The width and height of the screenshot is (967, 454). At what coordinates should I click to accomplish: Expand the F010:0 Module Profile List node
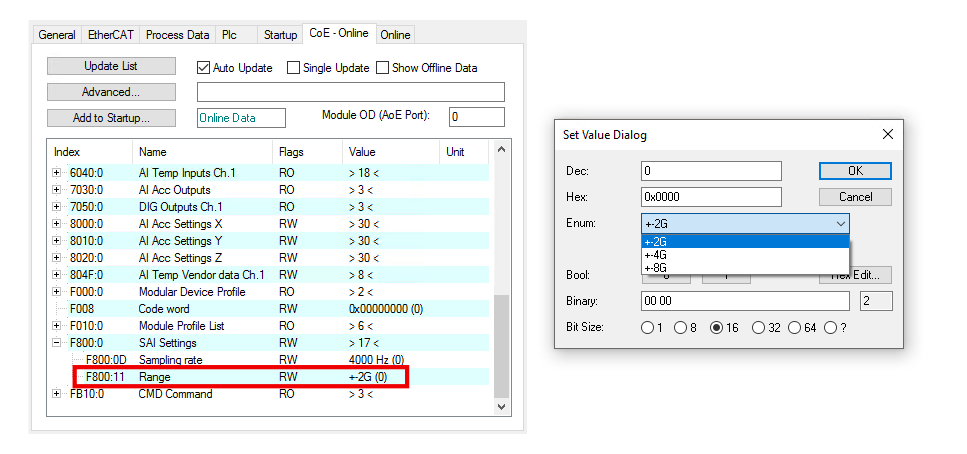tap(57, 326)
